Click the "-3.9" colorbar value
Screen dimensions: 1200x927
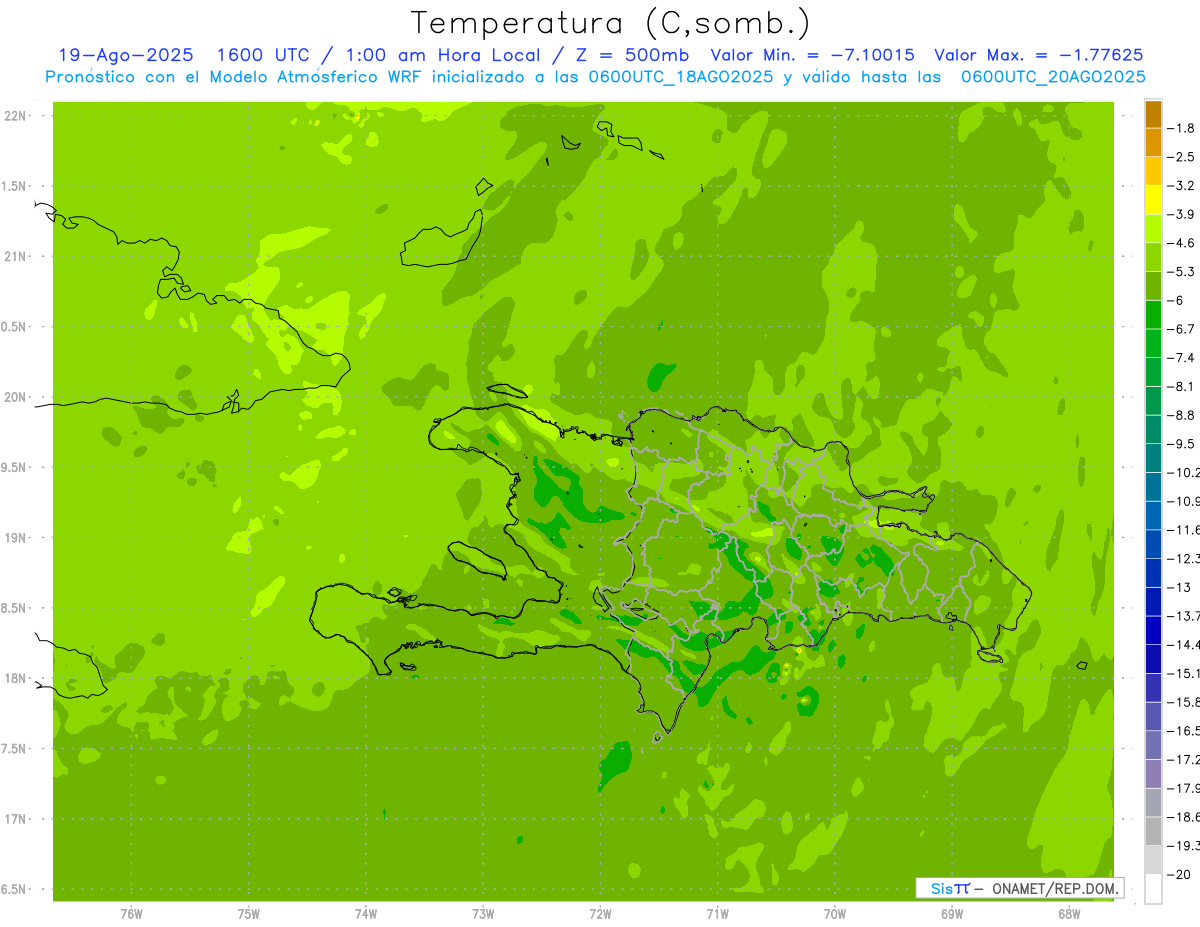[1183, 214]
